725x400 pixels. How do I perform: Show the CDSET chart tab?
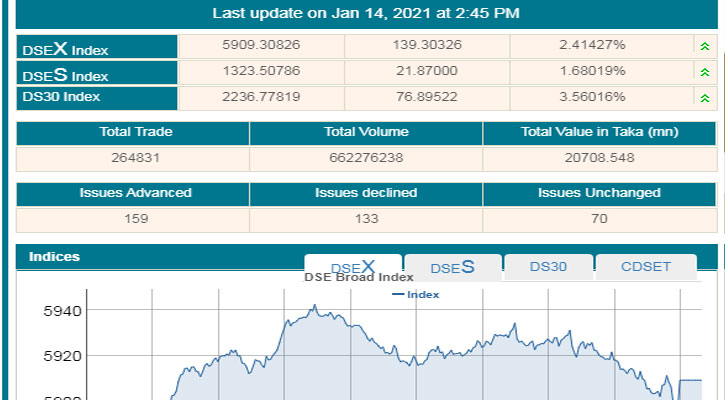pyautogui.click(x=645, y=268)
